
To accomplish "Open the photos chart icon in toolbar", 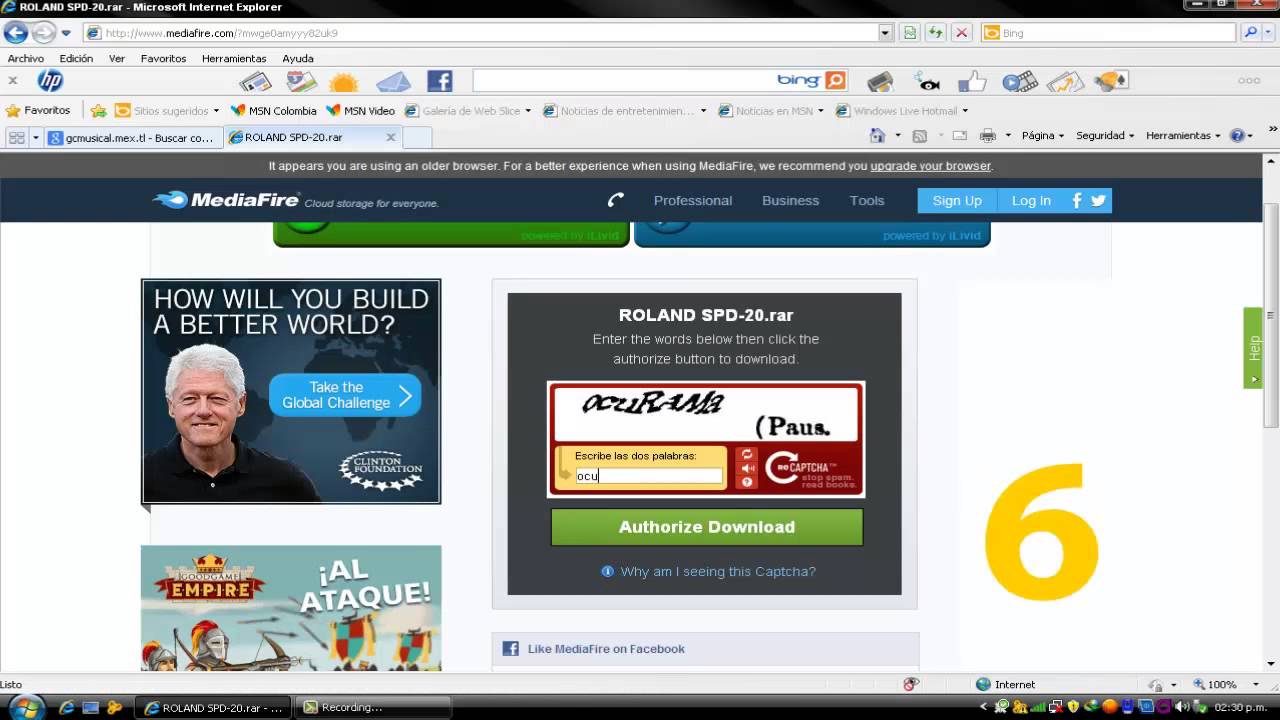I will point(1065,82).
